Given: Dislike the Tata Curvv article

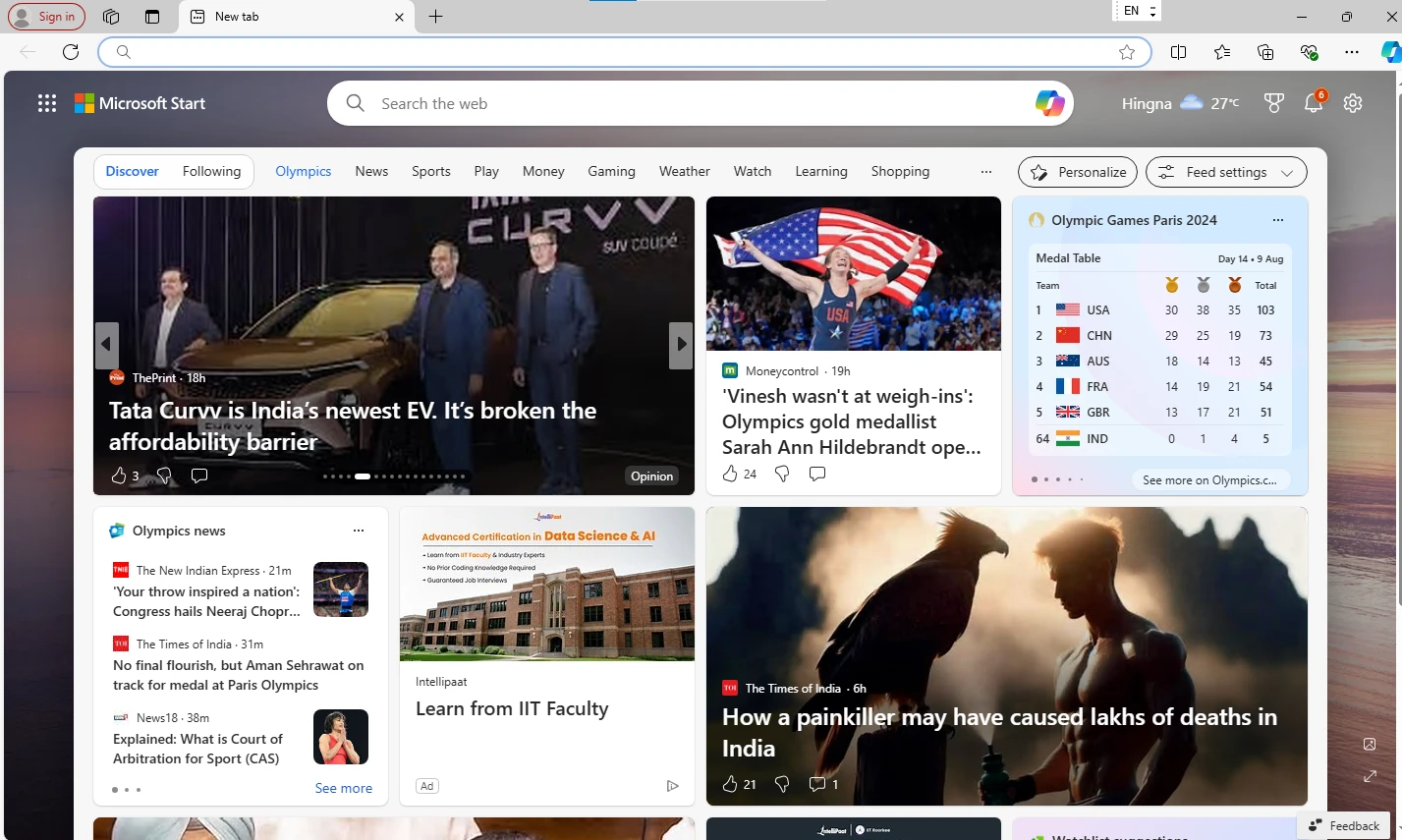Looking at the screenshot, I should pos(164,476).
